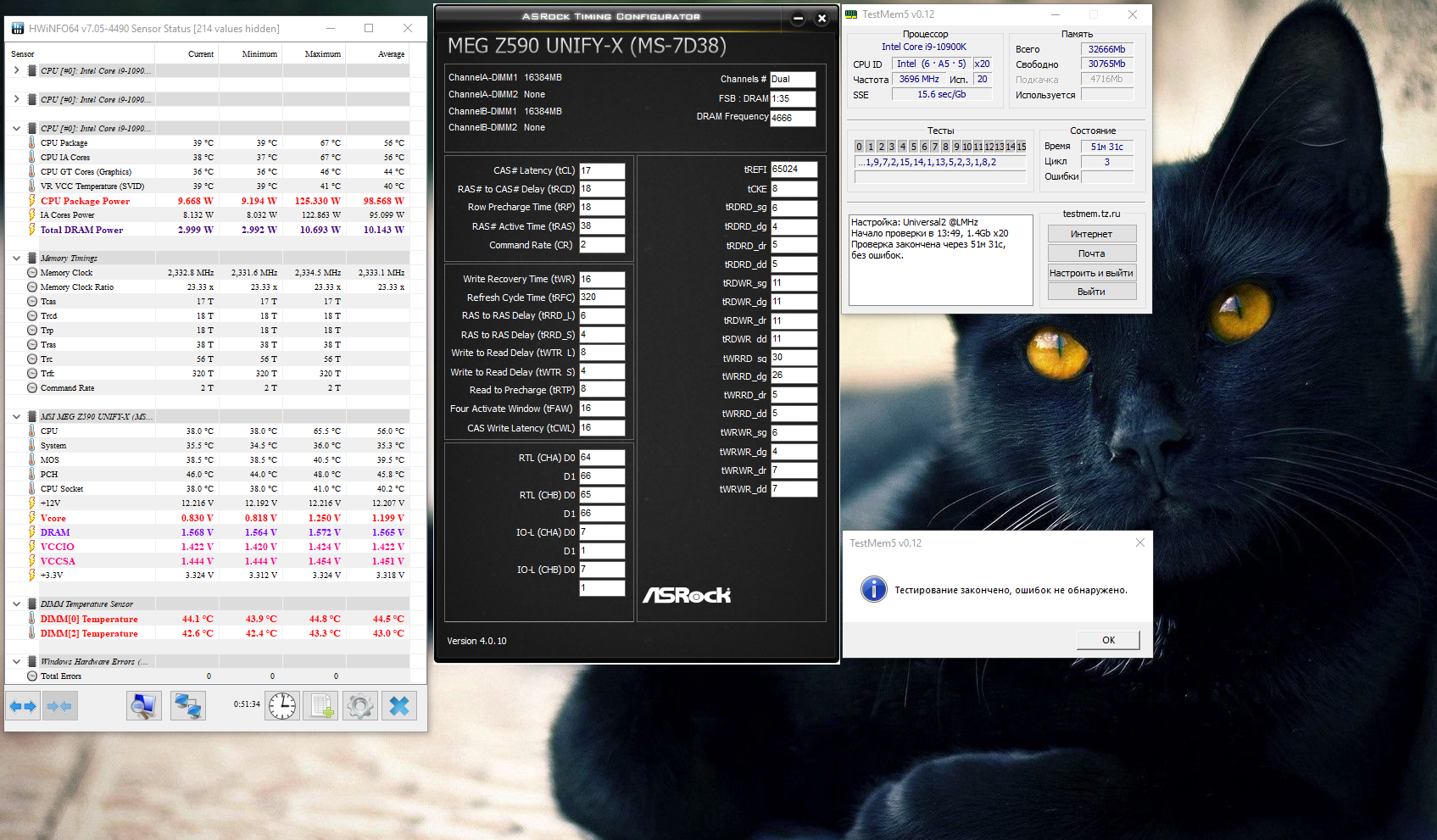Click the Настроить и выйти button
Viewport: 1437px width, 840px height.
click(x=1091, y=273)
